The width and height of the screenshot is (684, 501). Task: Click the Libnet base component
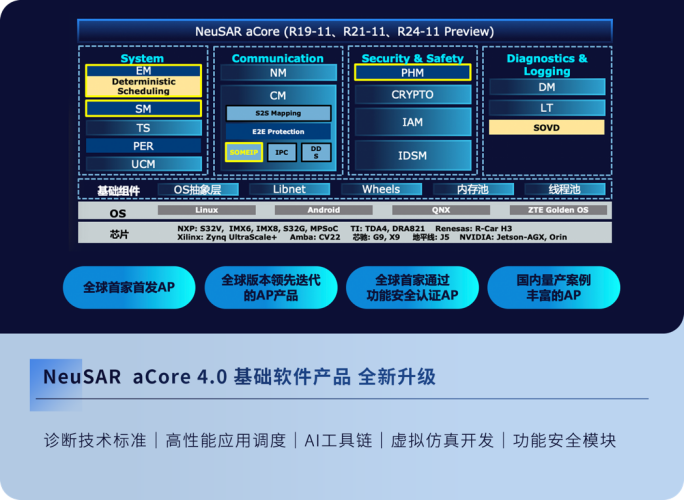pyautogui.click(x=289, y=189)
